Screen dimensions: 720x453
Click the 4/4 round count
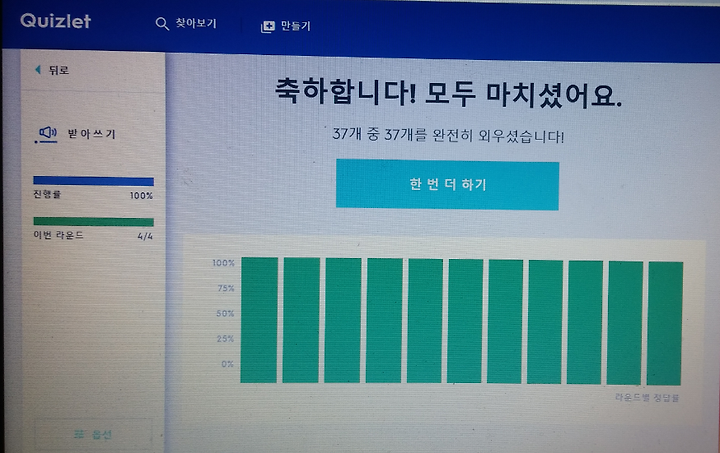point(145,236)
